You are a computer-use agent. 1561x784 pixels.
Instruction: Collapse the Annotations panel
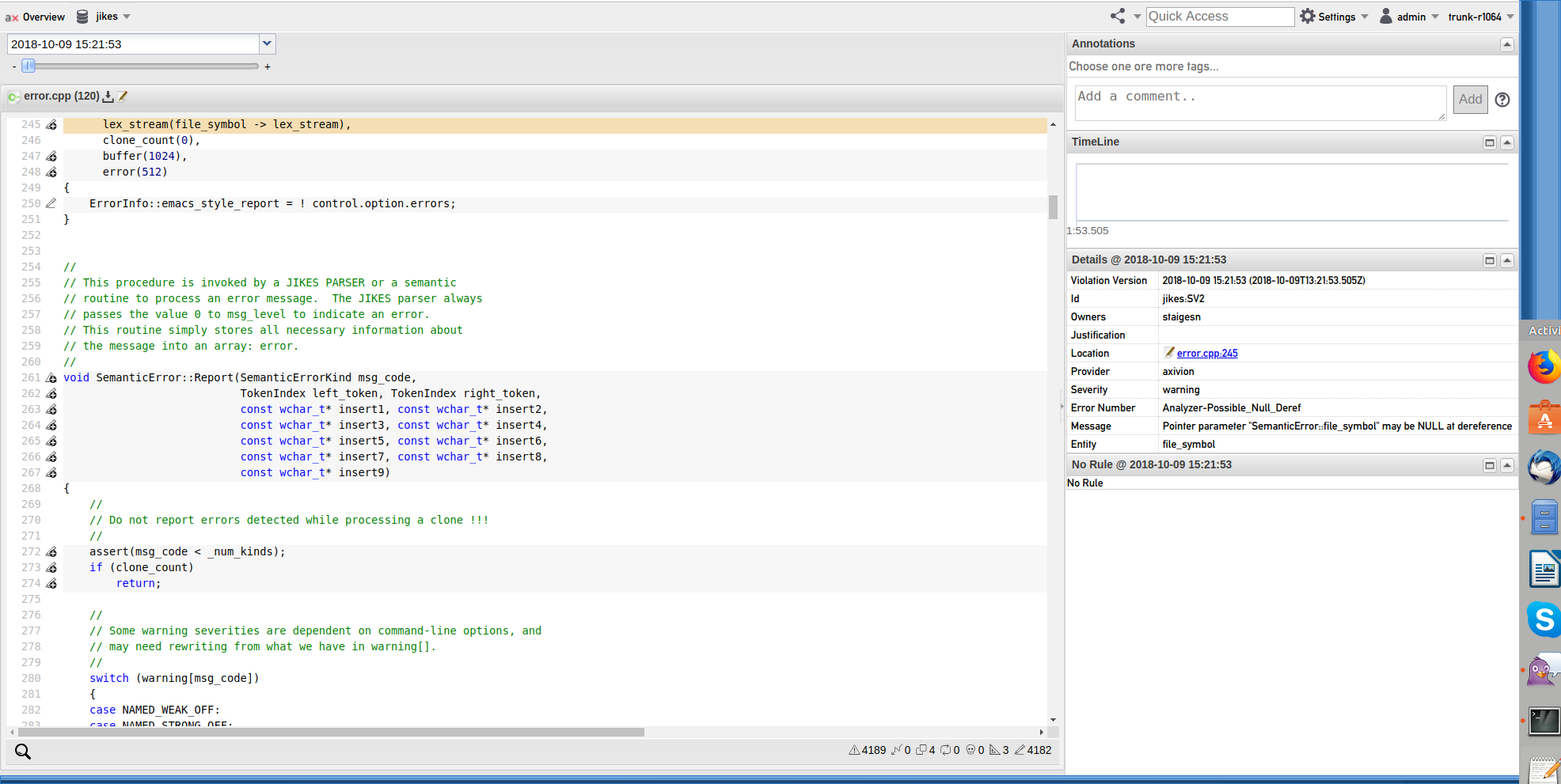click(x=1507, y=44)
